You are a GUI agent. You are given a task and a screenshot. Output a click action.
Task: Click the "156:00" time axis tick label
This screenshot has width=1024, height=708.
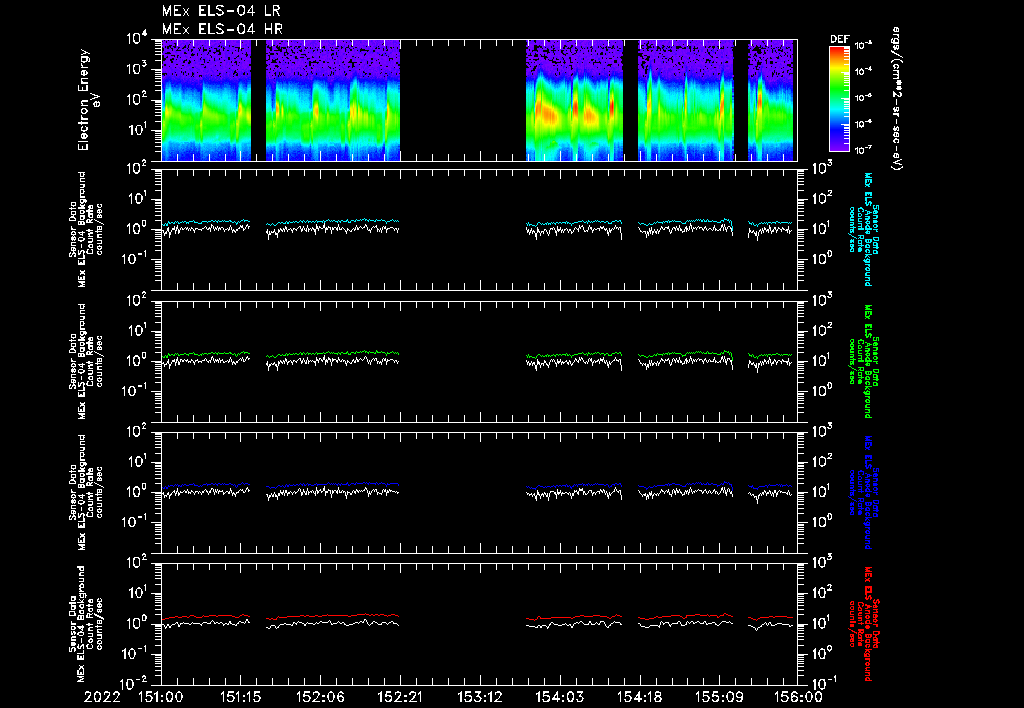798,698
